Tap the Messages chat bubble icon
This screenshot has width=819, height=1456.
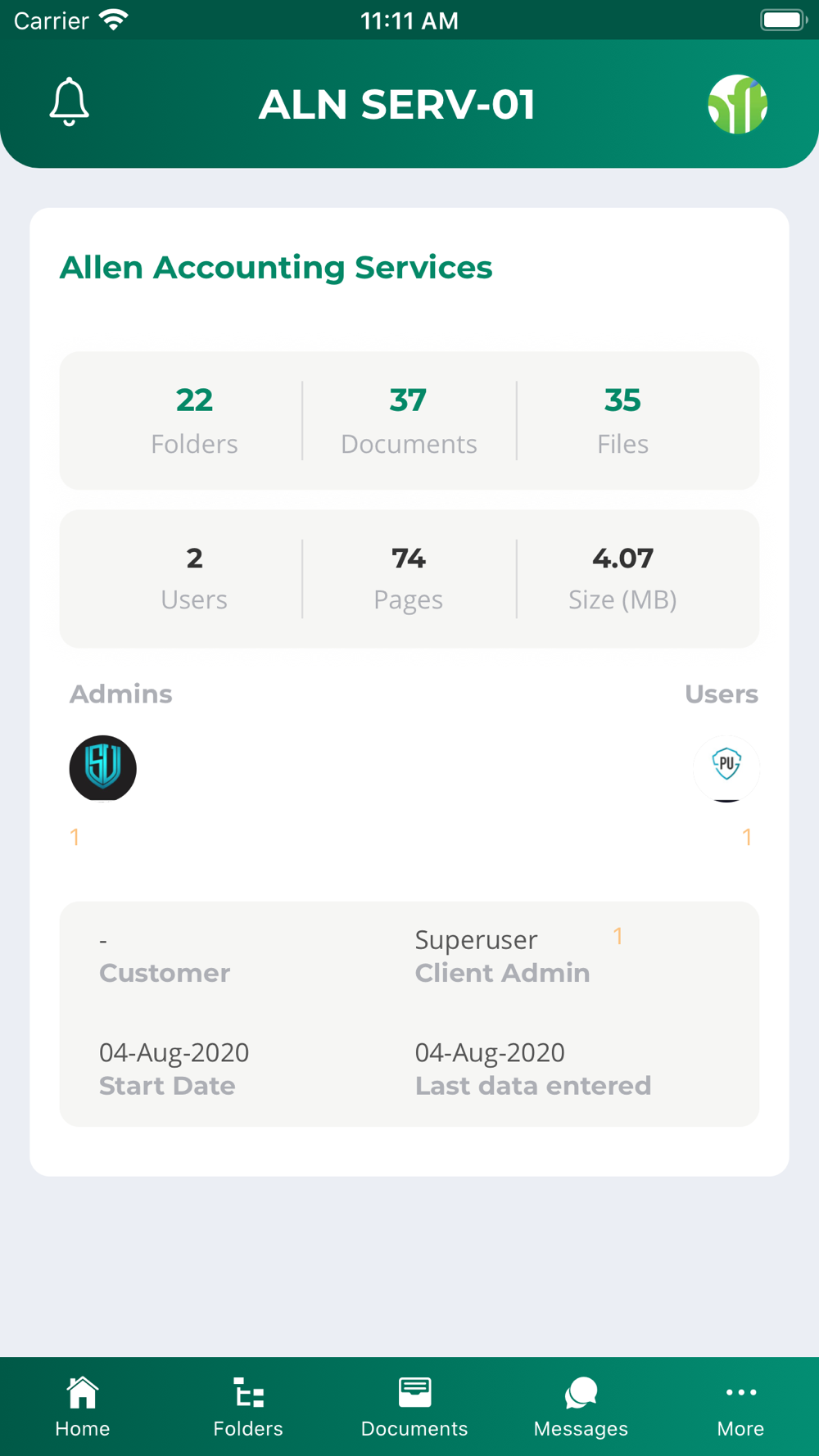coord(581,1392)
